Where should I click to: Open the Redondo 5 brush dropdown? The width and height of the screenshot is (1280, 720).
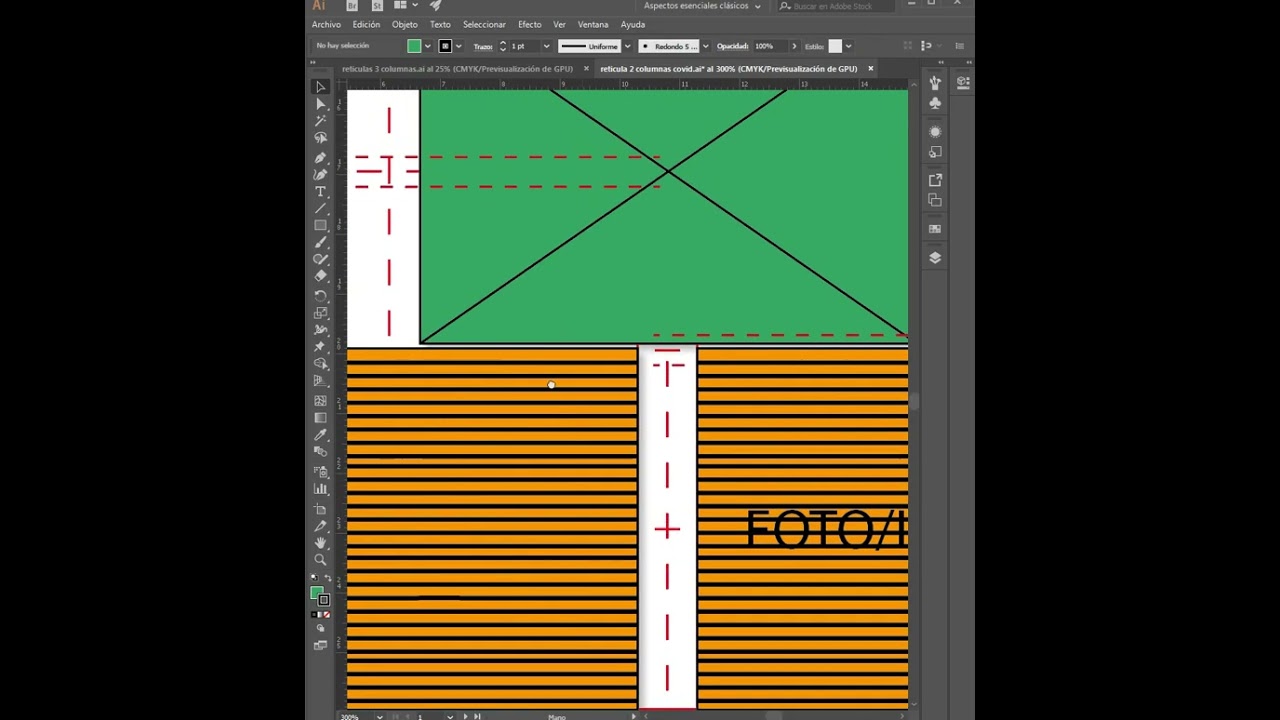pyautogui.click(x=705, y=46)
